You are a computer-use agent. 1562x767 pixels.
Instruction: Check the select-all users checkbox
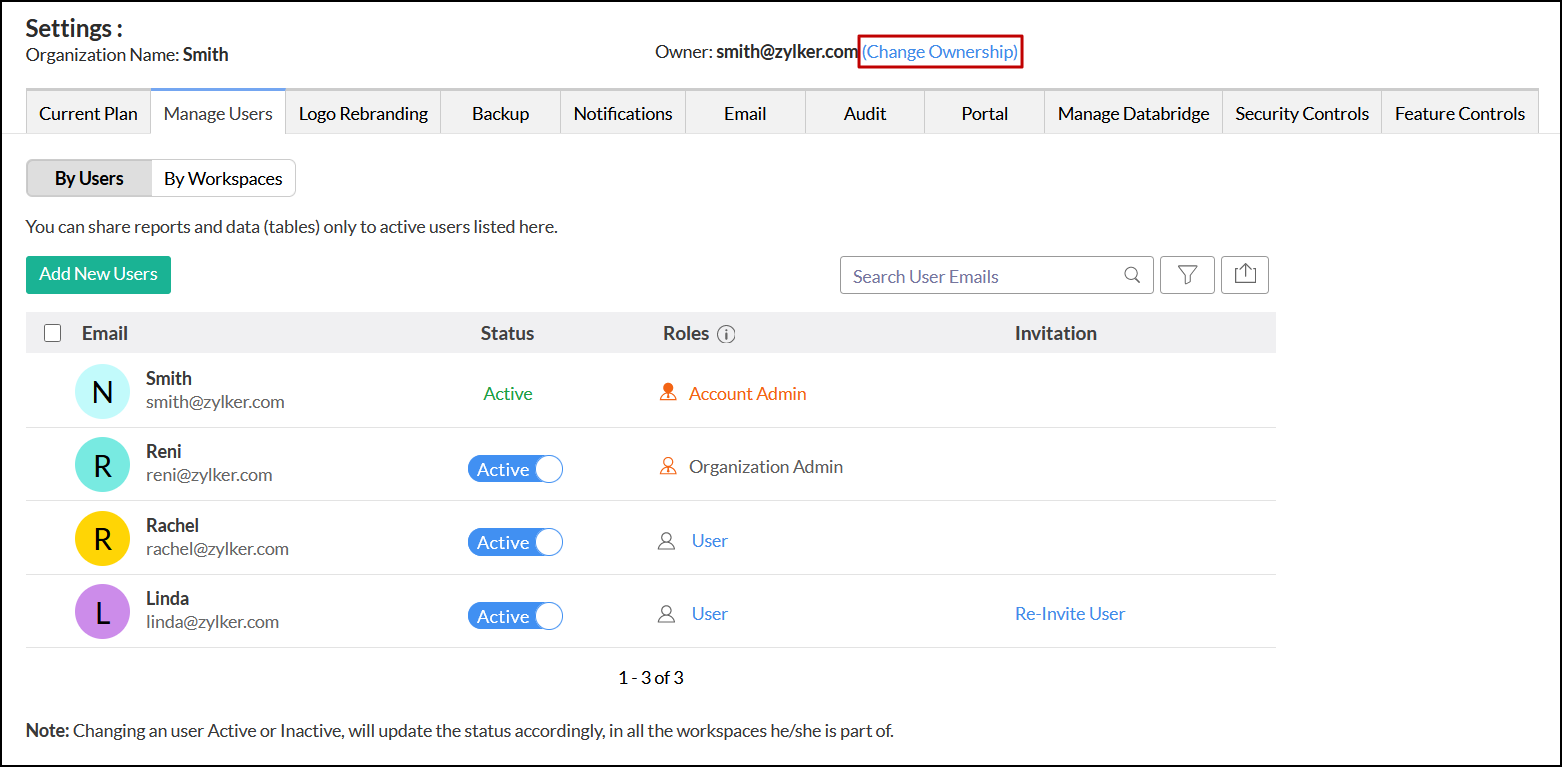tap(53, 333)
